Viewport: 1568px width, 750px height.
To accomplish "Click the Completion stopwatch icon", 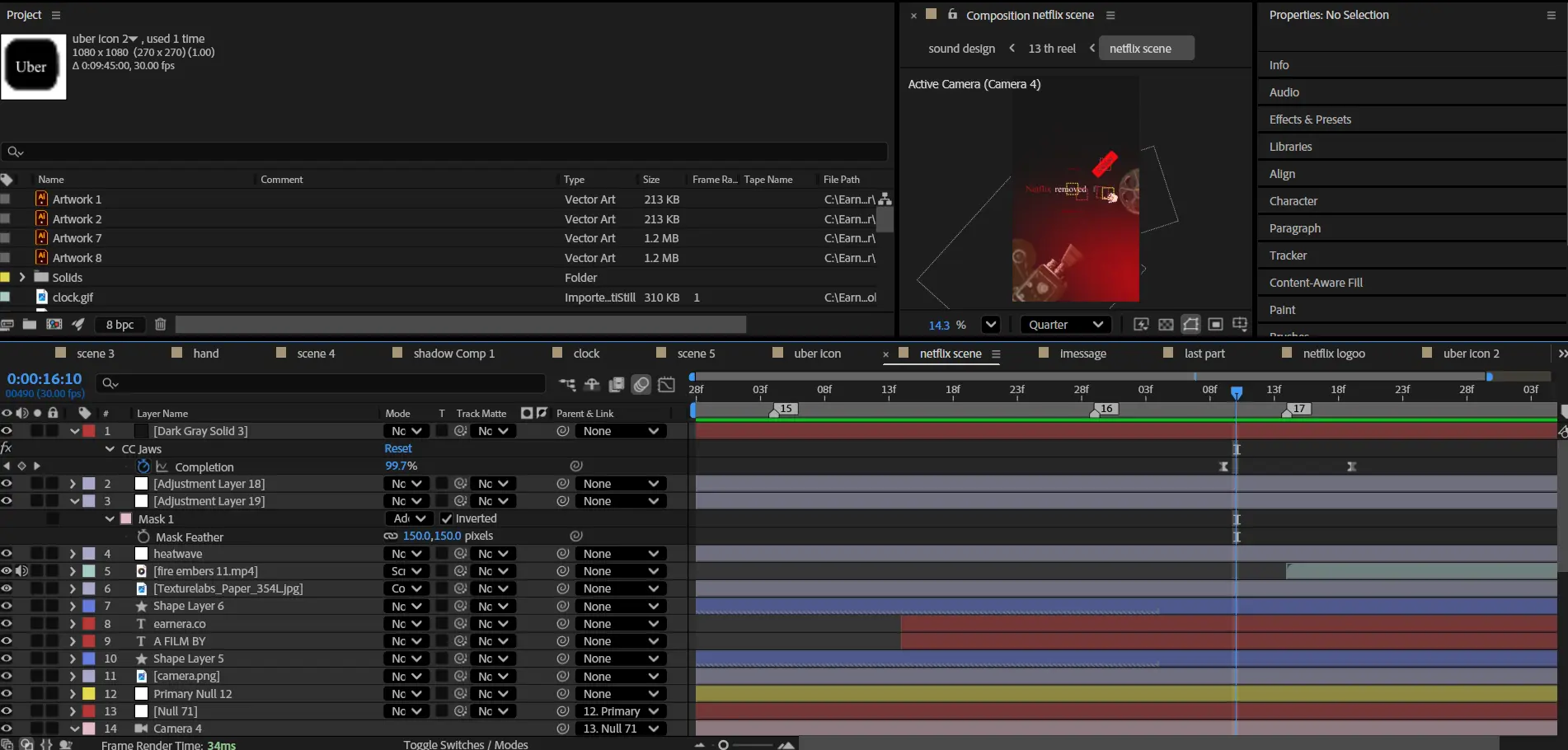I will coord(143,466).
